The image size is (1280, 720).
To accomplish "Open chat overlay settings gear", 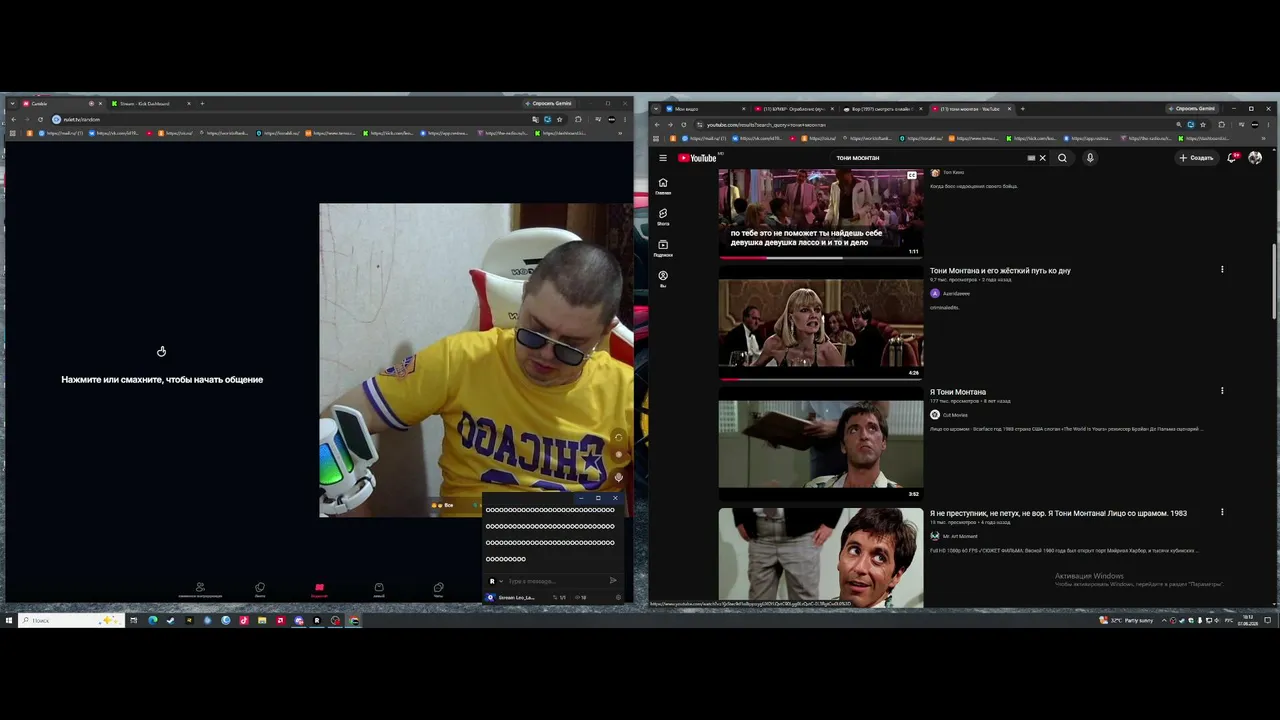I will coord(618,598).
